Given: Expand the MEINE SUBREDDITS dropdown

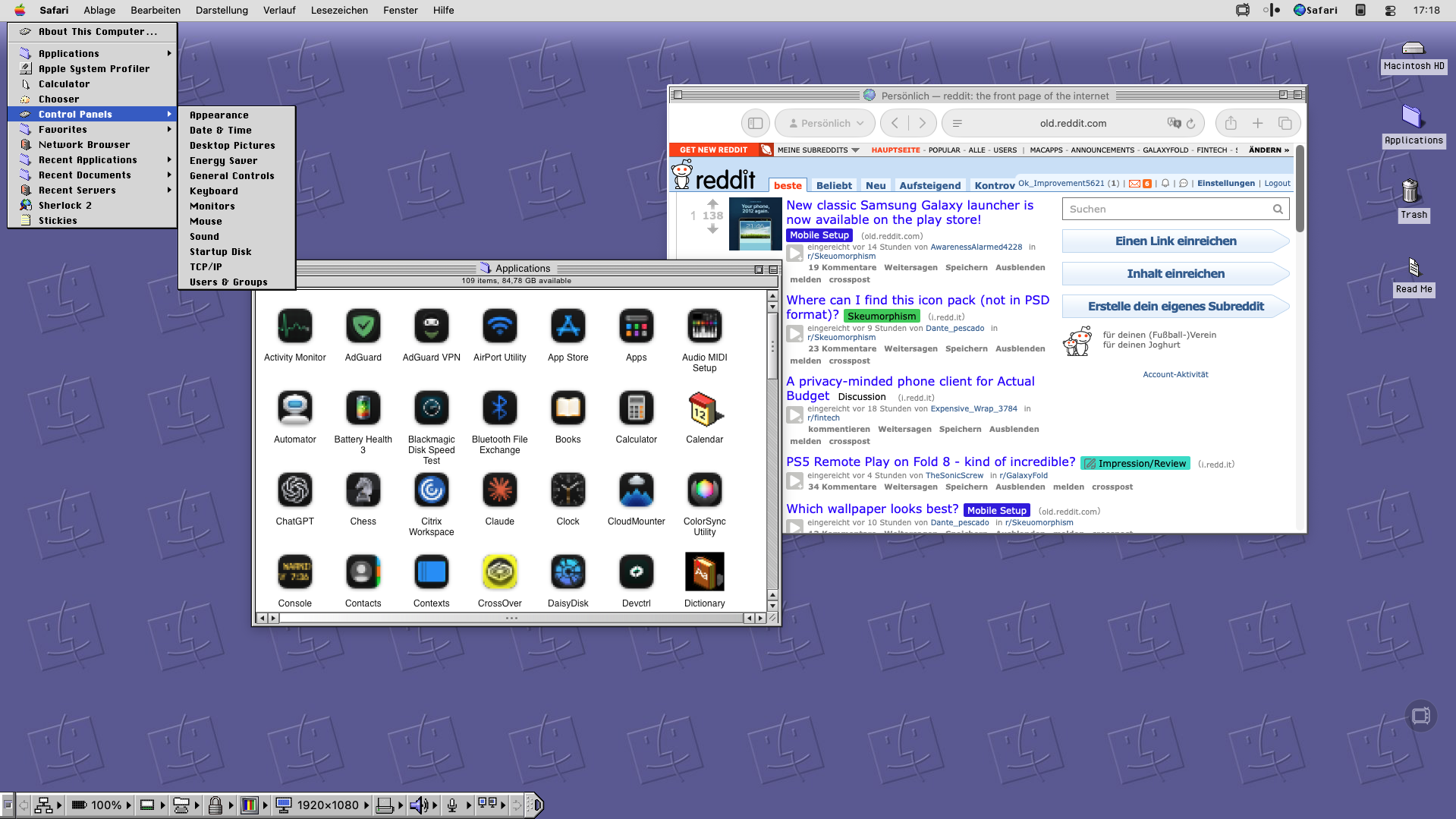Looking at the screenshot, I should coord(818,150).
